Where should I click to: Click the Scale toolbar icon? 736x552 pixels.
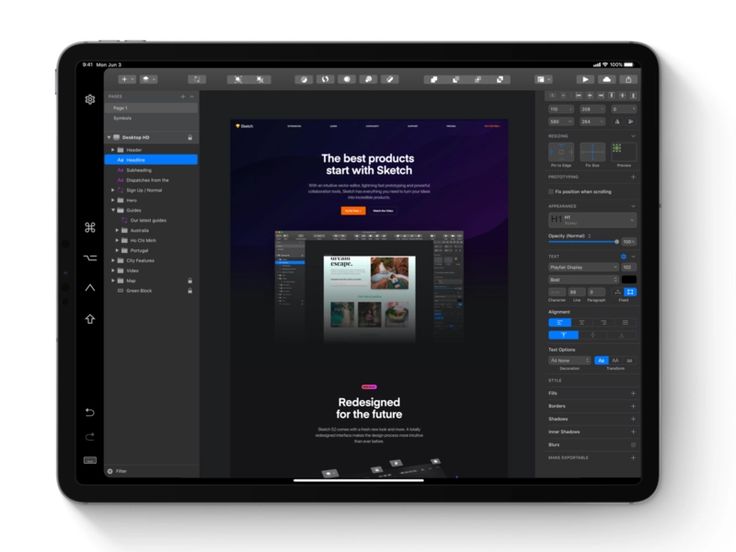pyautogui.click(x=368, y=79)
